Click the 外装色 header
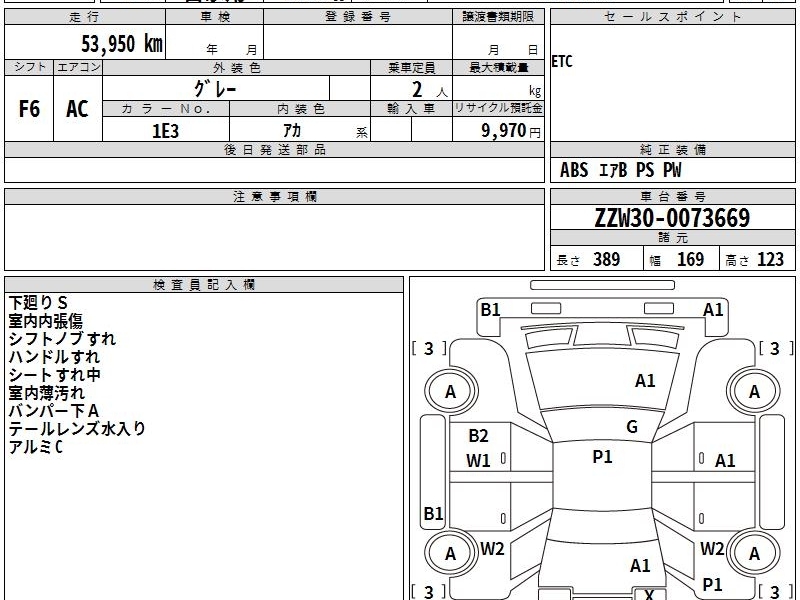Viewport: 800px width, 600px height. 236,68
